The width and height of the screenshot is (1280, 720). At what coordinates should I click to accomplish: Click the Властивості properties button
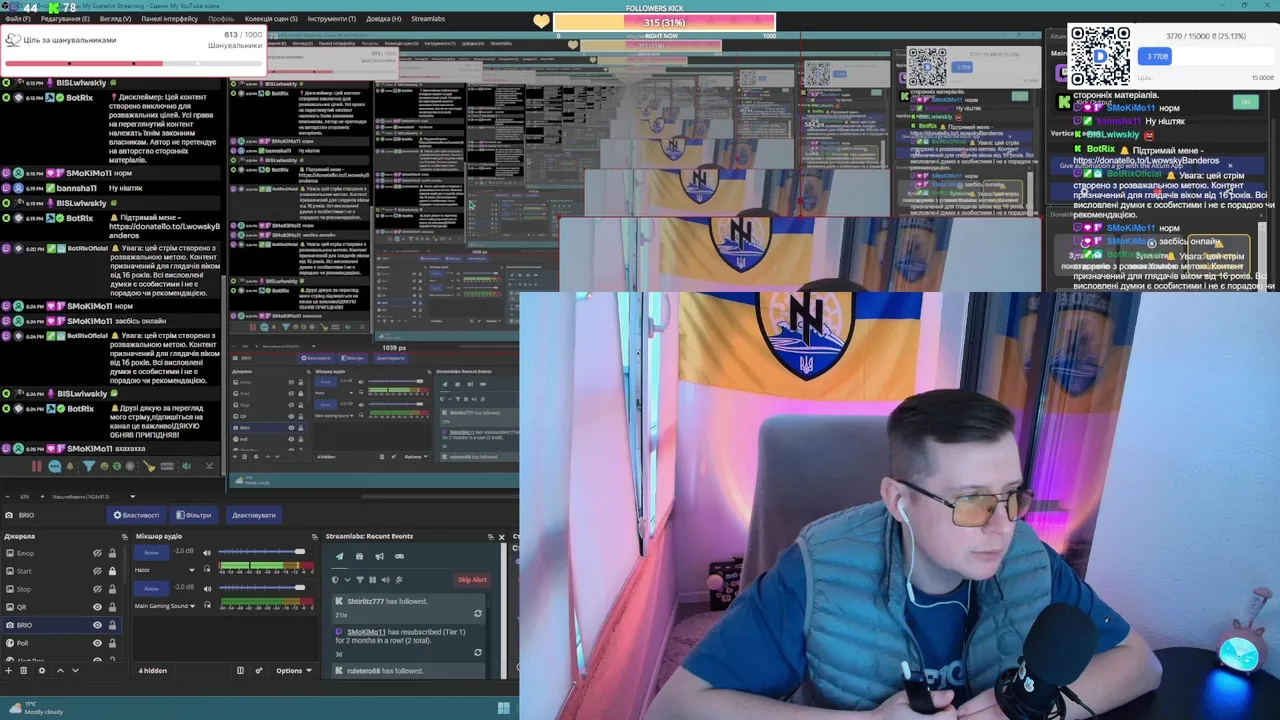(136, 515)
